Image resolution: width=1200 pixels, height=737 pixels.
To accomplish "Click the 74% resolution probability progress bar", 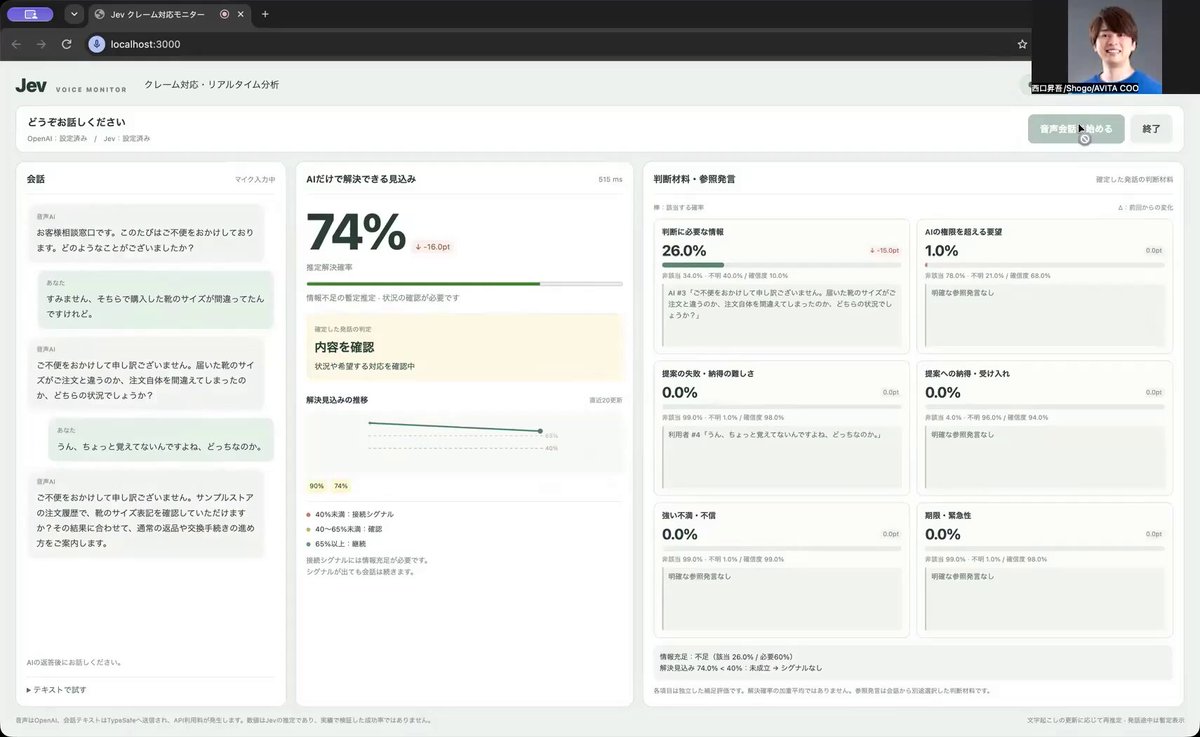I will (x=465, y=284).
